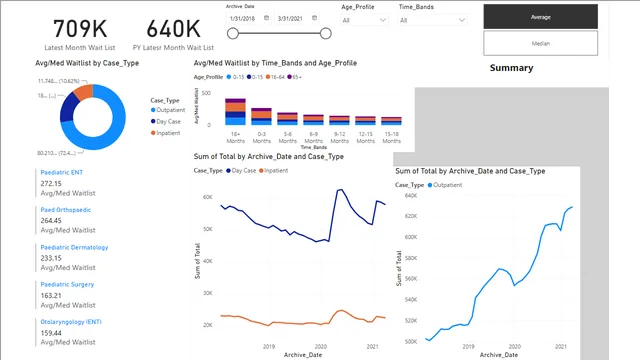Click the 3-6 Months stacked bar
This screenshot has height=360, width=640.
[287, 119]
